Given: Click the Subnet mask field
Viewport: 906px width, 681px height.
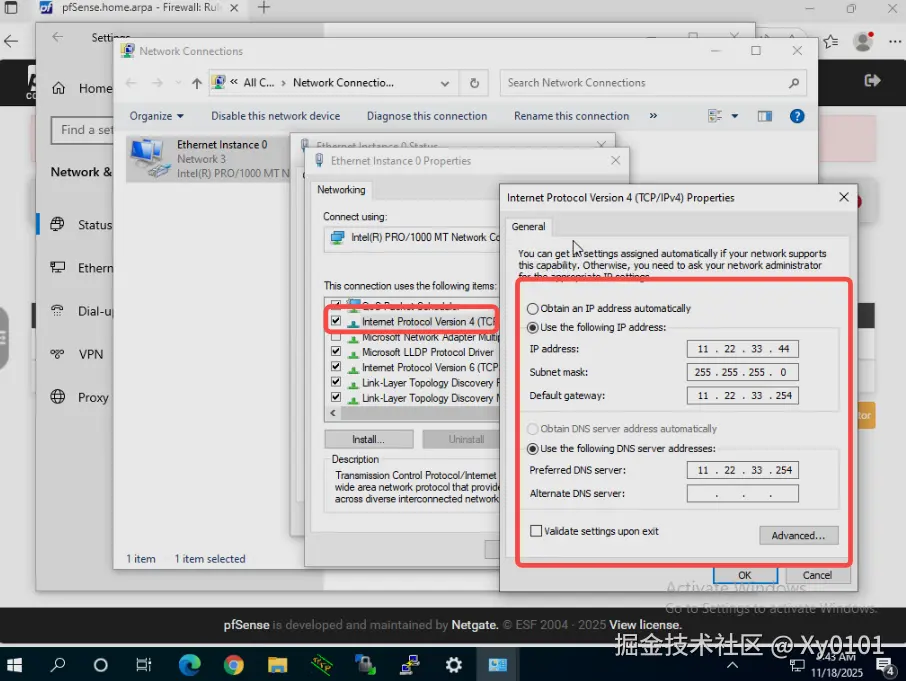Looking at the screenshot, I should click(742, 372).
